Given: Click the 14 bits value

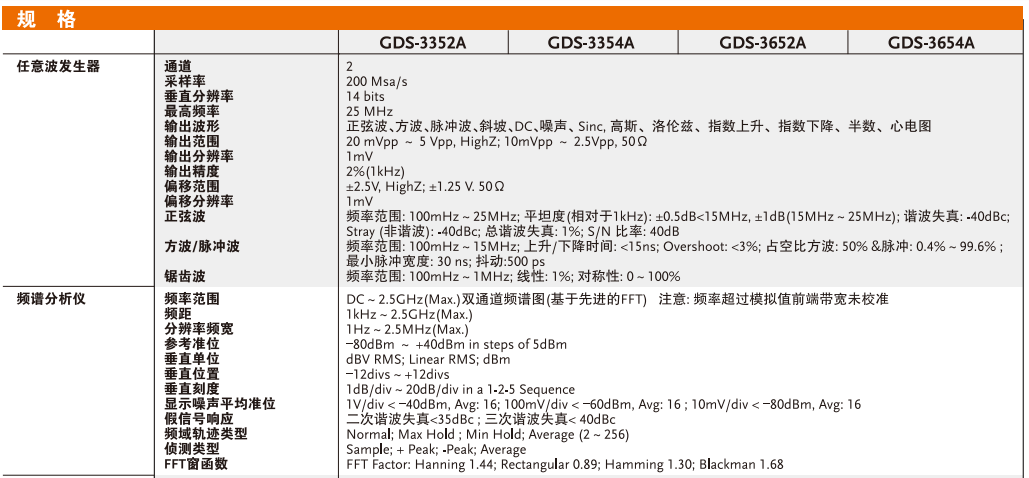Looking at the screenshot, I should (x=364, y=97).
